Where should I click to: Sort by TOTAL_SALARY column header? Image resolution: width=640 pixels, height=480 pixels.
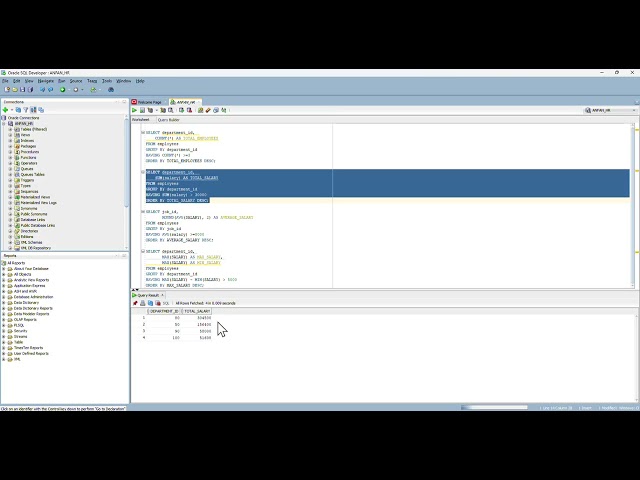pos(197,311)
